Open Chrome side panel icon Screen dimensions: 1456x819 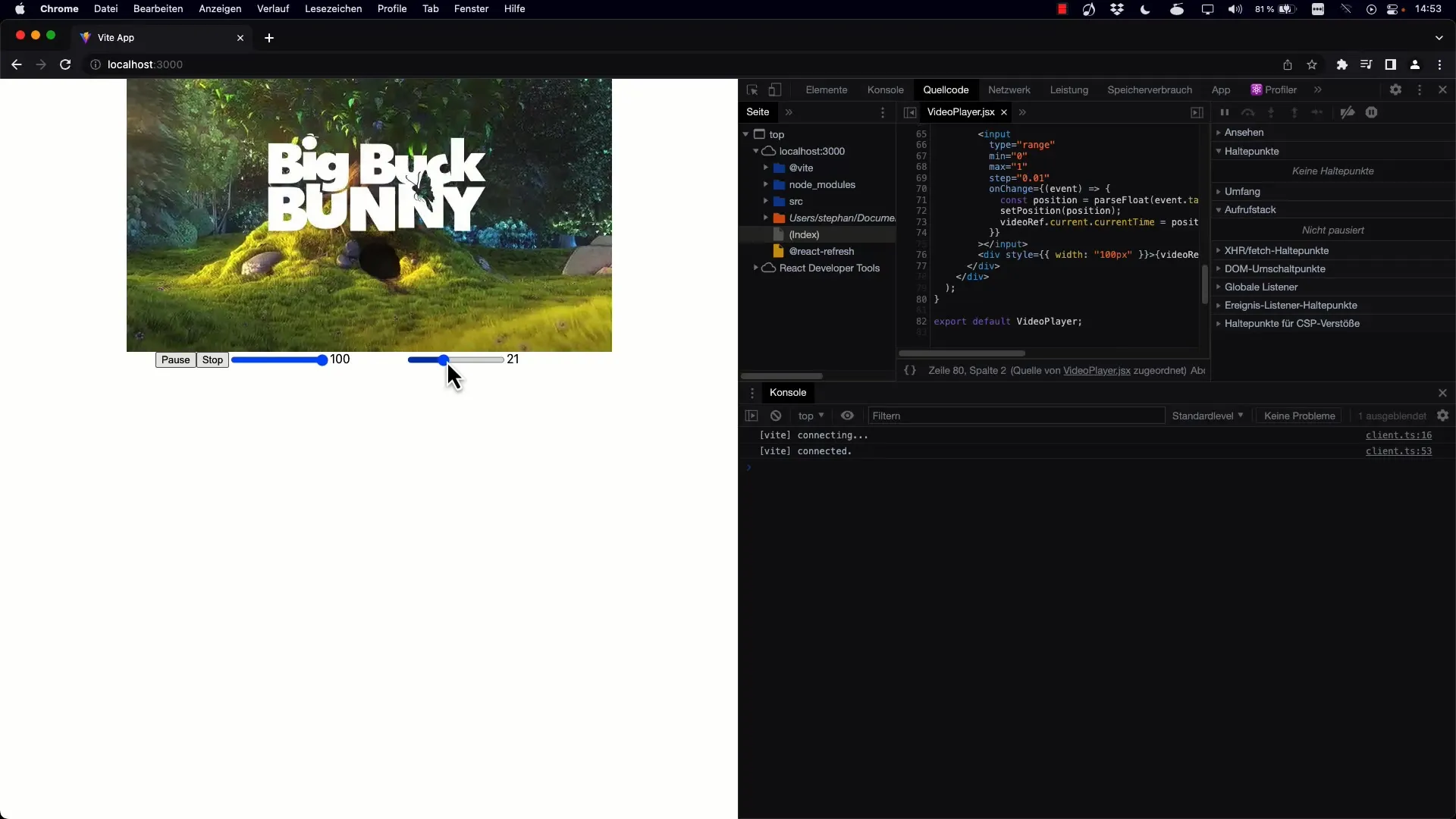click(1390, 64)
